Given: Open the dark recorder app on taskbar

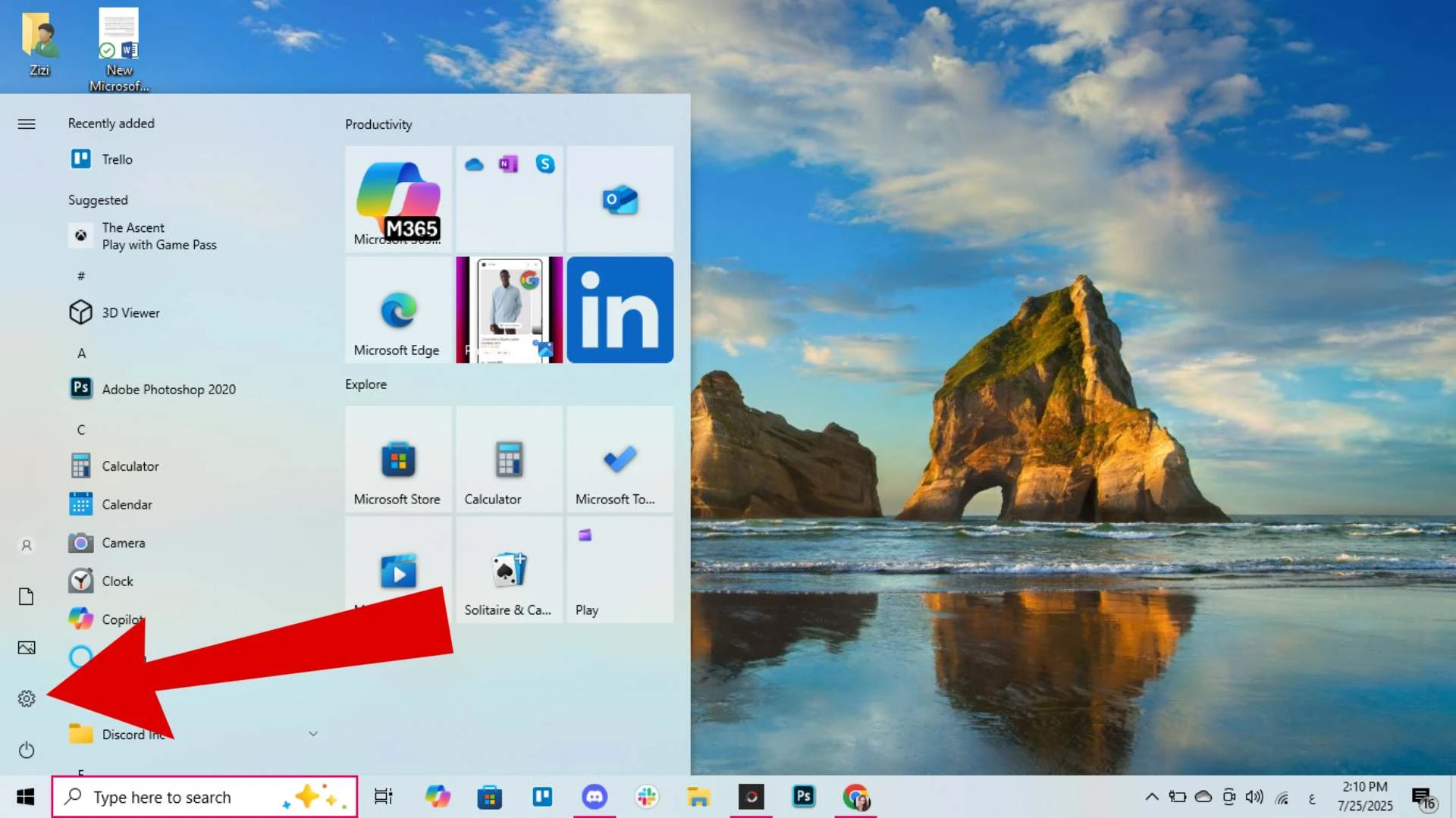Looking at the screenshot, I should click(751, 797).
